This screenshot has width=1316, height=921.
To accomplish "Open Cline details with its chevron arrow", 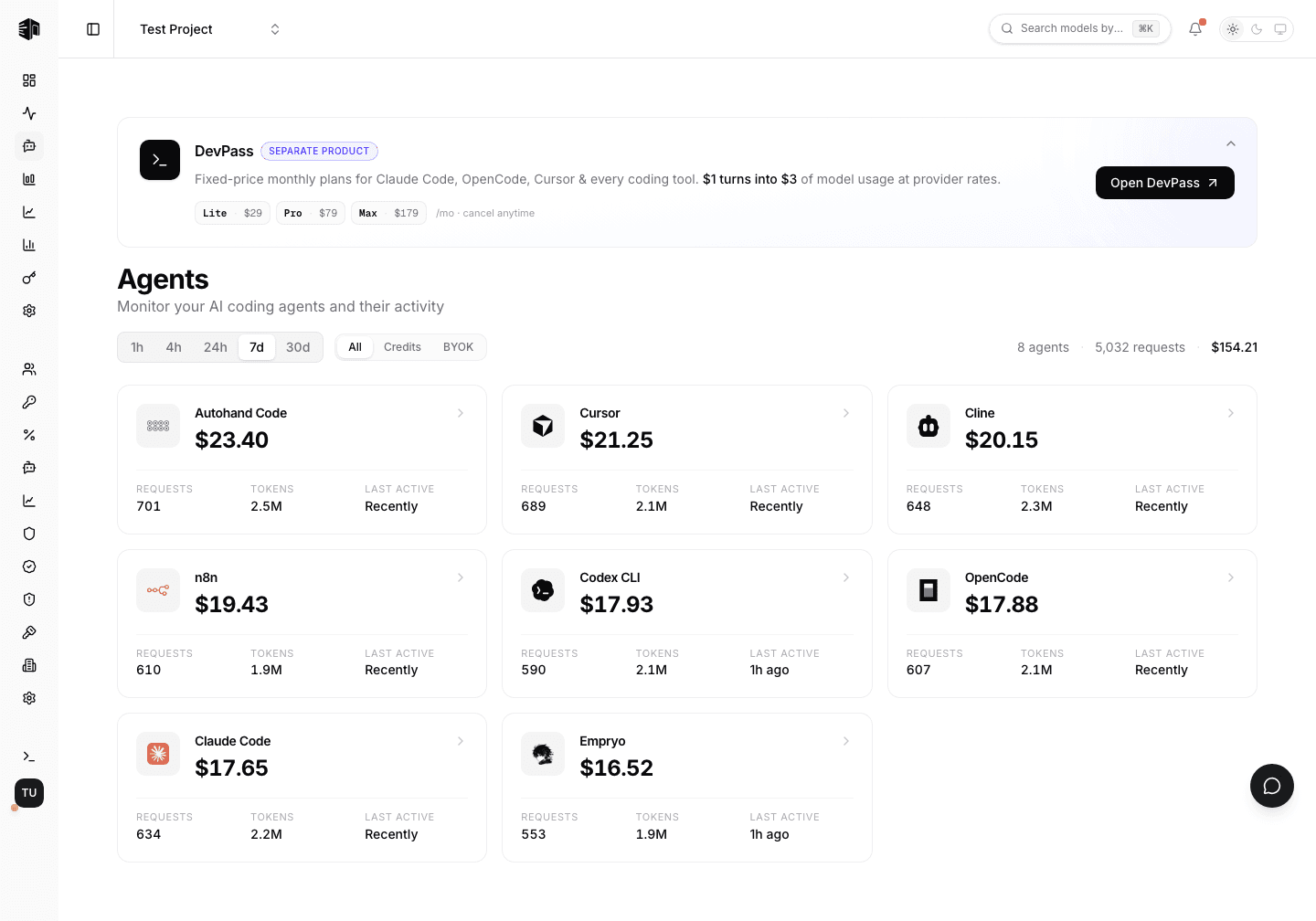I will coord(1231,413).
